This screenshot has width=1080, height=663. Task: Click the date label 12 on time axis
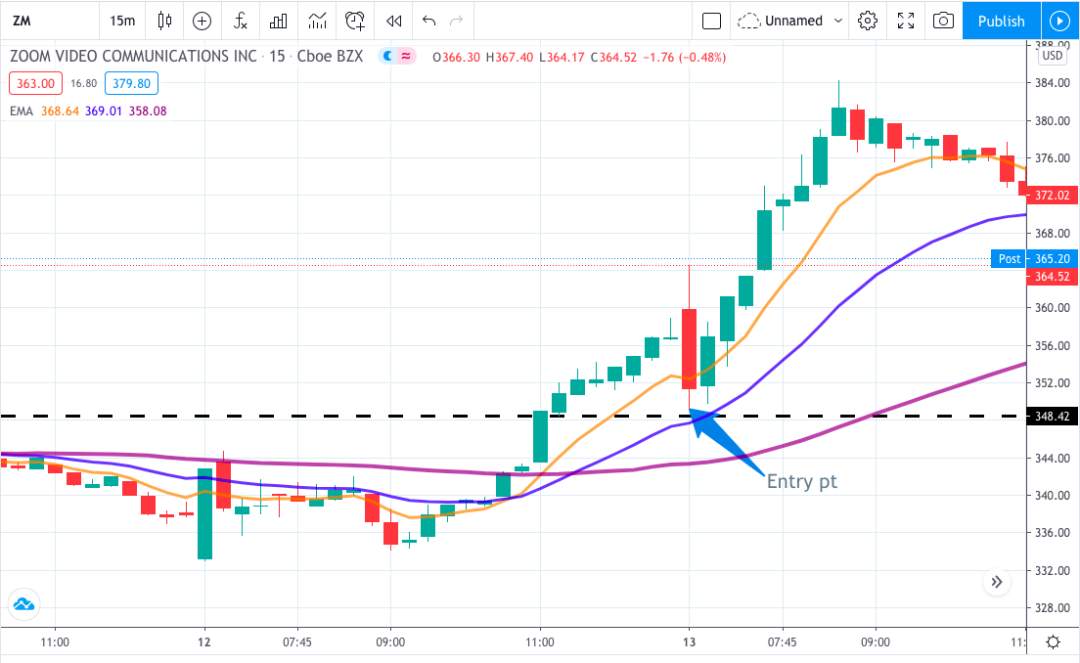pyautogui.click(x=204, y=642)
